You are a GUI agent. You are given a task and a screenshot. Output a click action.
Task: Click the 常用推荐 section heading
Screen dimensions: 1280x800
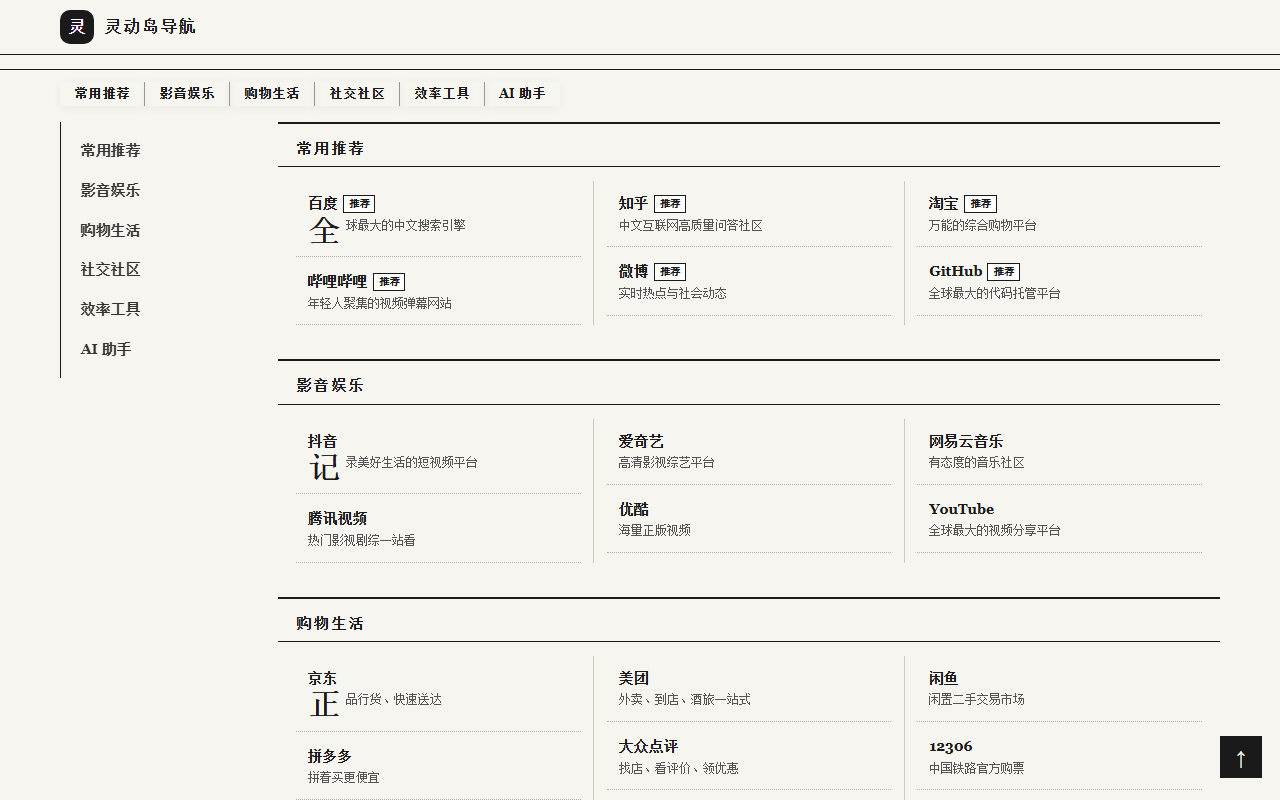click(330, 148)
